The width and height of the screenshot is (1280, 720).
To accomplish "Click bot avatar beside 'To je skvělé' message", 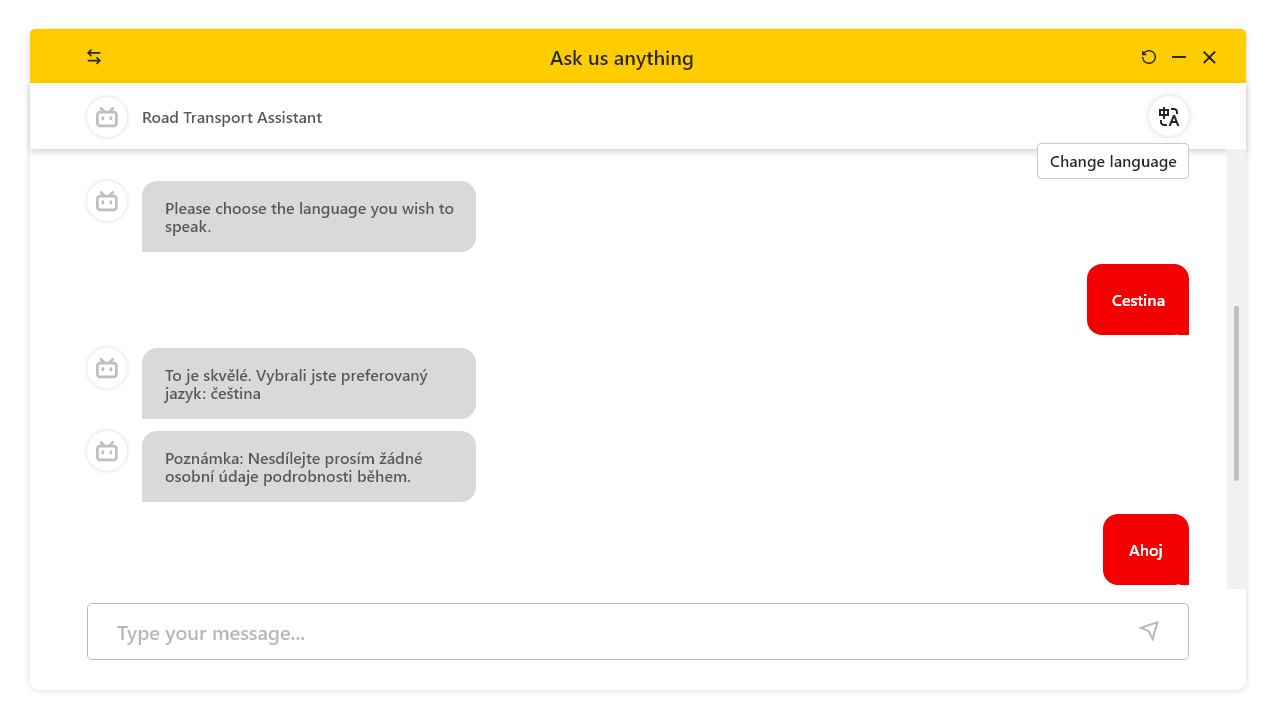I will pos(107,368).
